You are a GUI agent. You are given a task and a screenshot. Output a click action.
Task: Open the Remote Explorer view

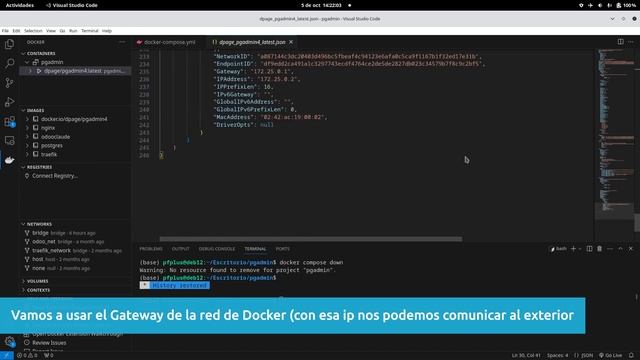click(9, 140)
